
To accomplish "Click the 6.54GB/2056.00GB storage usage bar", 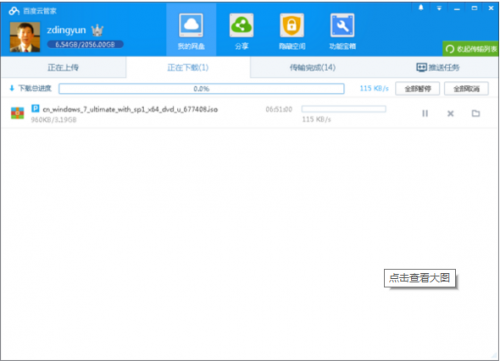I will [85, 44].
